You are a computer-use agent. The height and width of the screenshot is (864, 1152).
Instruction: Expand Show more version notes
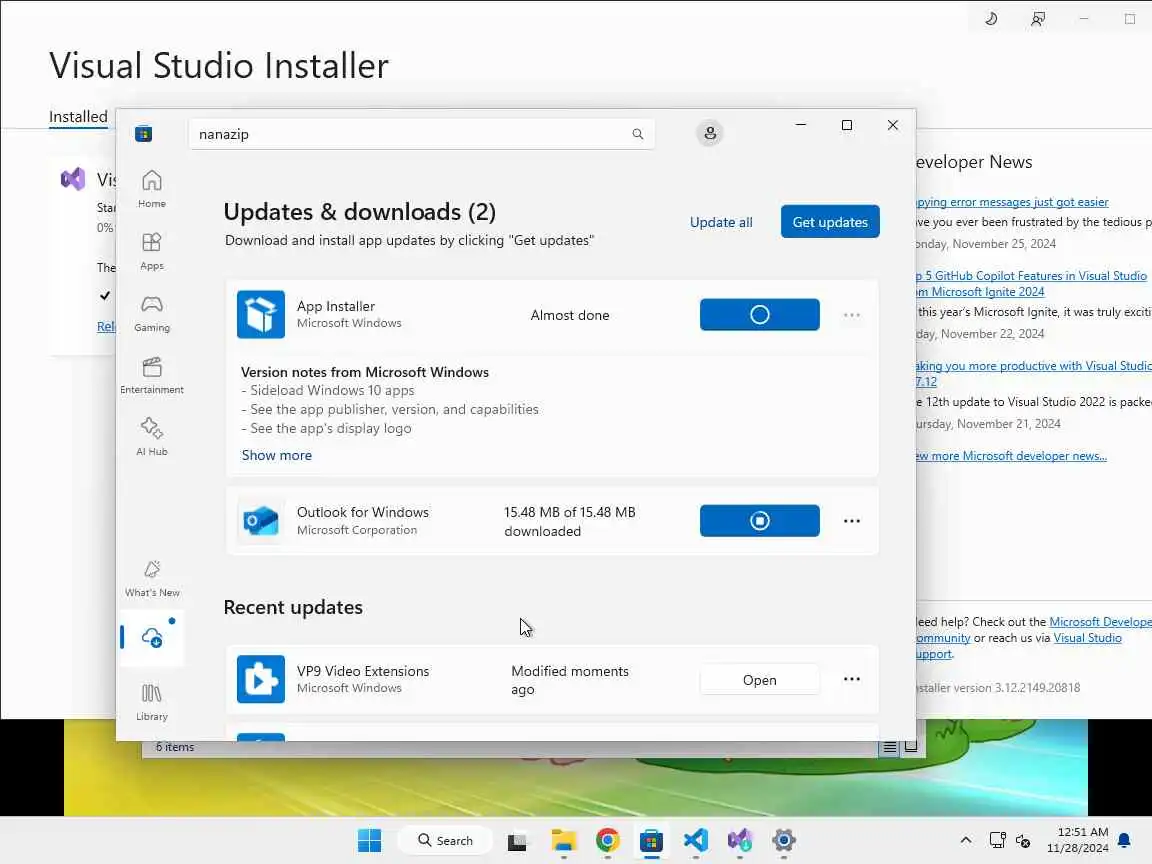click(x=276, y=455)
